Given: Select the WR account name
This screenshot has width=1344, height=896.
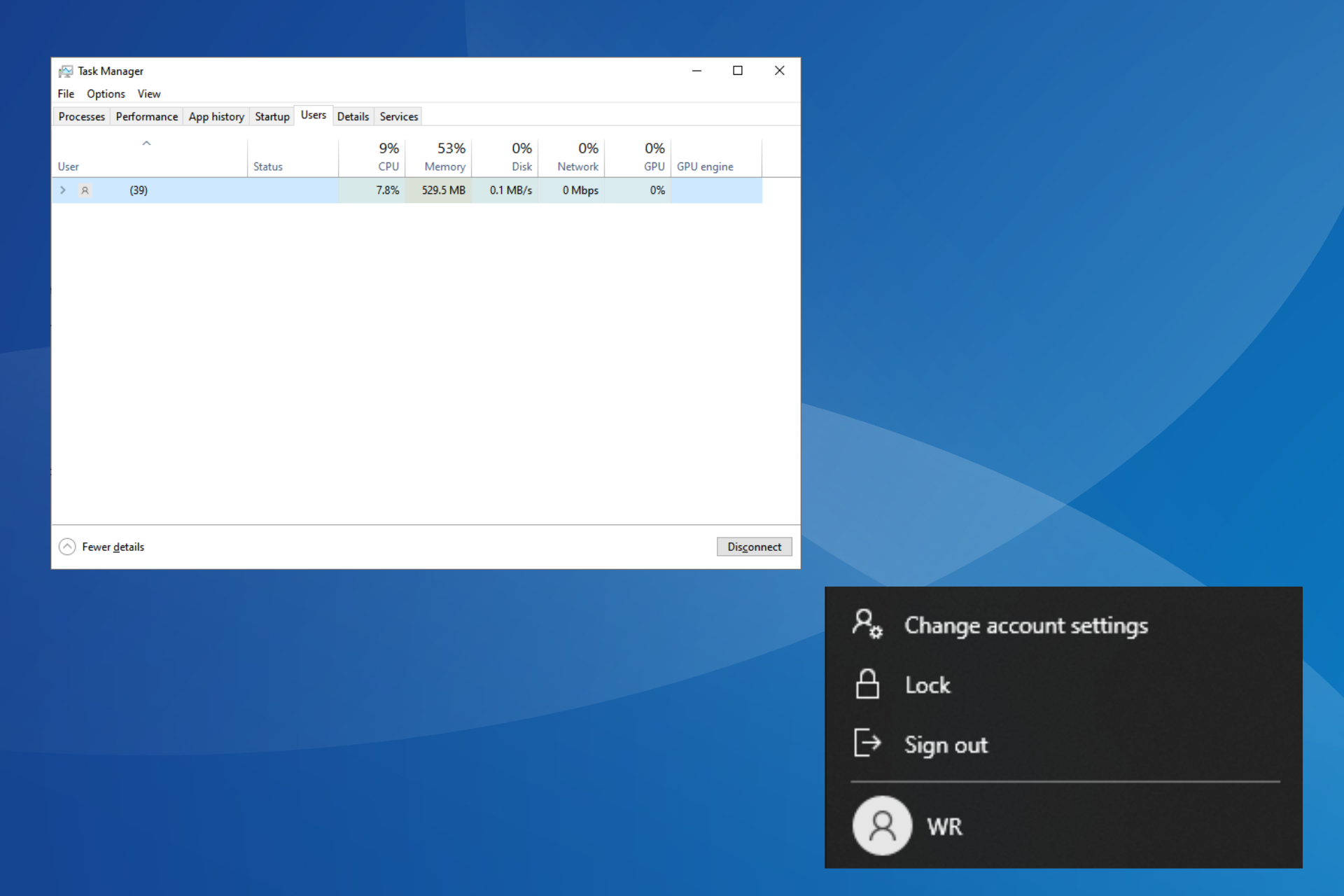Looking at the screenshot, I should (x=944, y=827).
